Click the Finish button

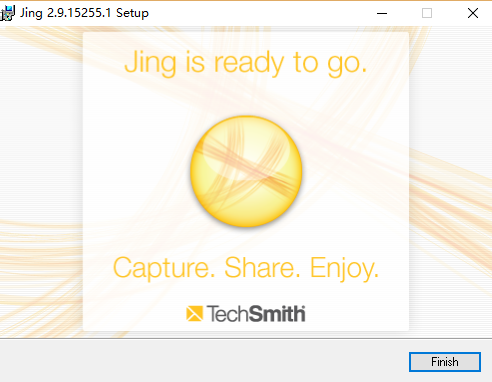pyautogui.click(x=445, y=362)
